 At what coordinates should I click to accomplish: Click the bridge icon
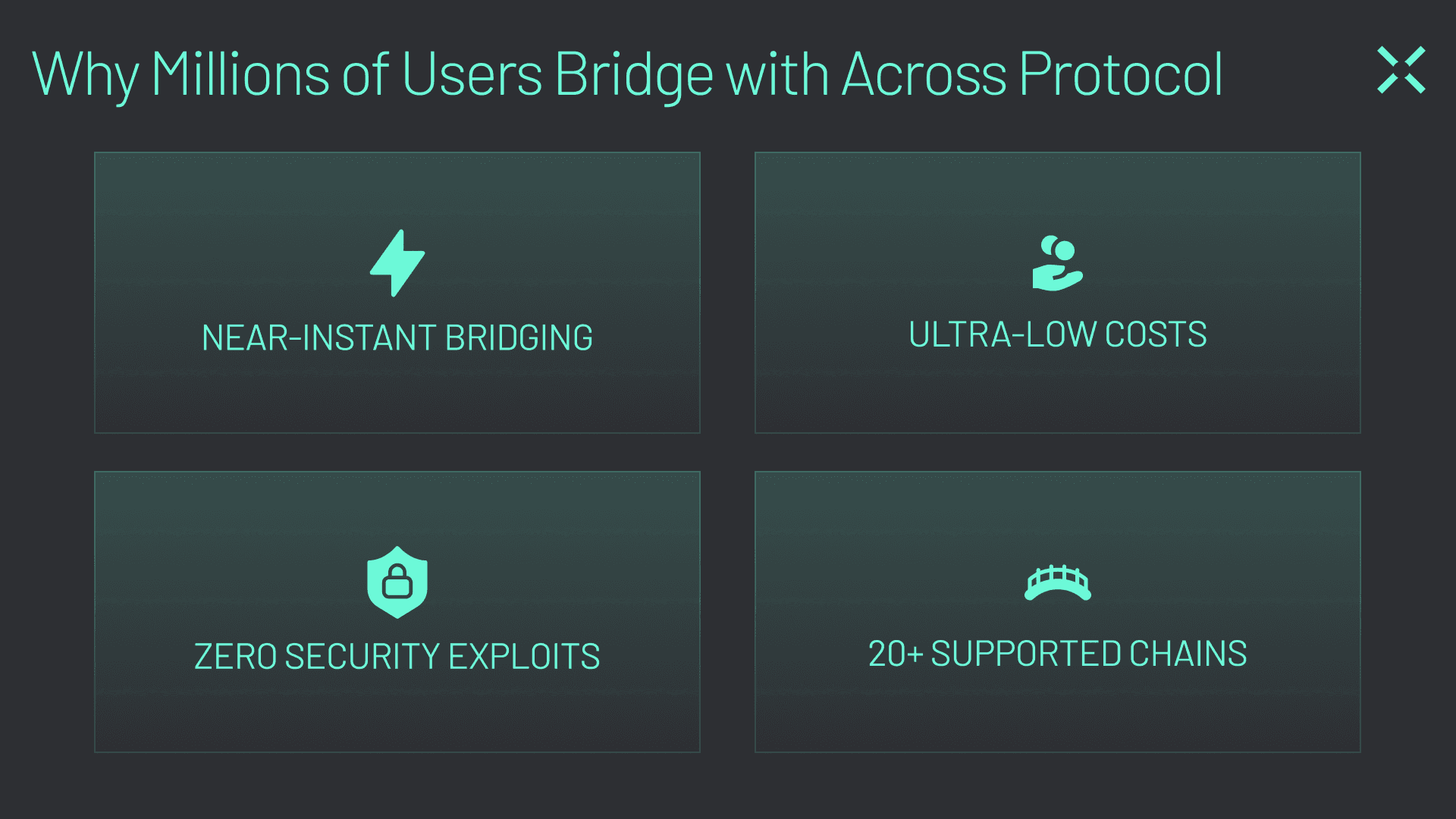[x=1057, y=582]
